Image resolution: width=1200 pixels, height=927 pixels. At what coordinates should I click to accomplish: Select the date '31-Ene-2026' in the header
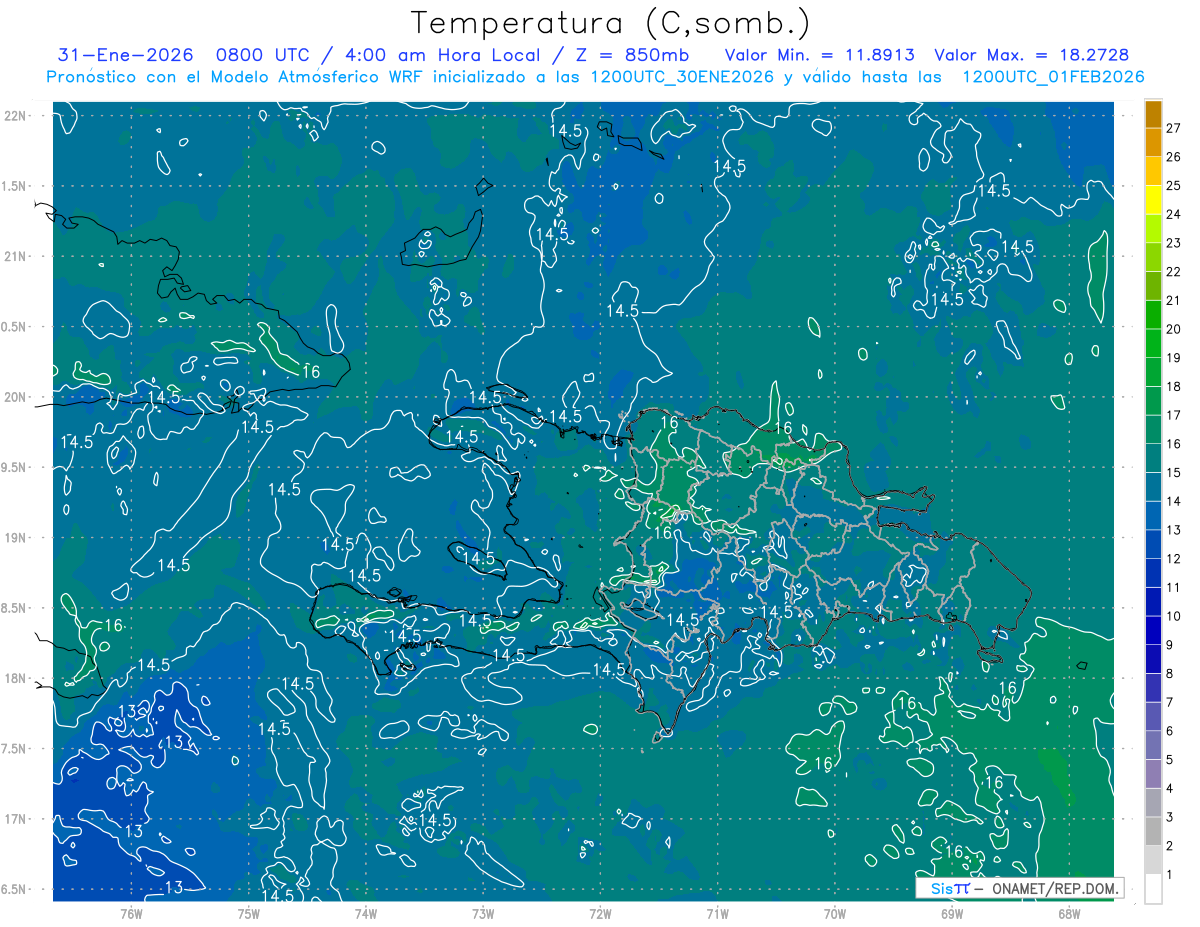[x=126, y=56]
